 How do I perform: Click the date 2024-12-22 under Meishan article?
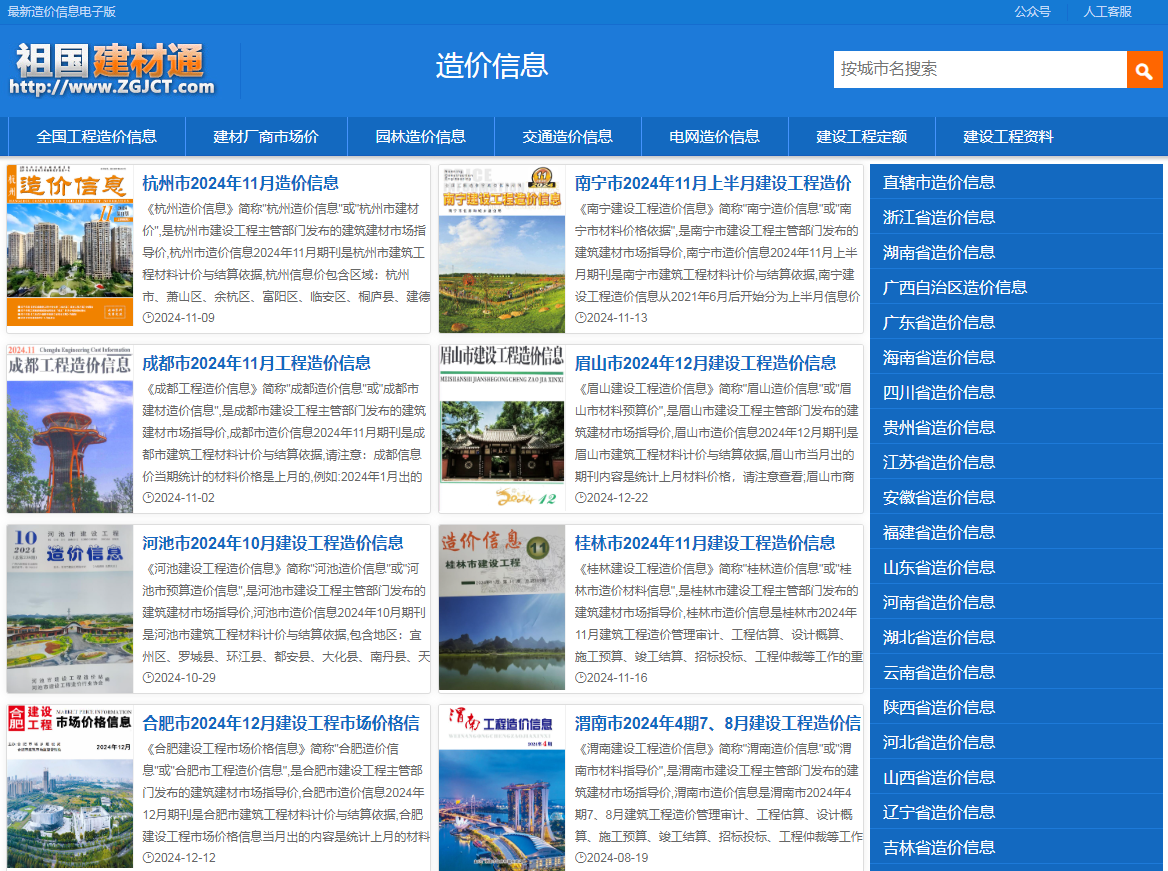pos(612,498)
